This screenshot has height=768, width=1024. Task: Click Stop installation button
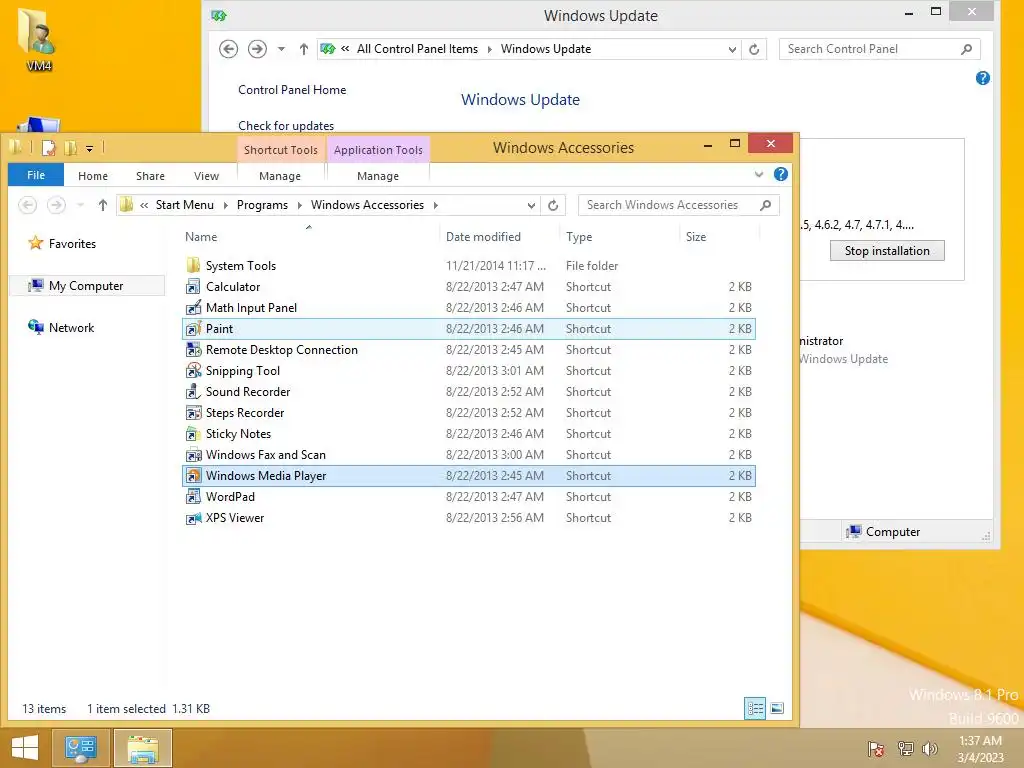887,251
